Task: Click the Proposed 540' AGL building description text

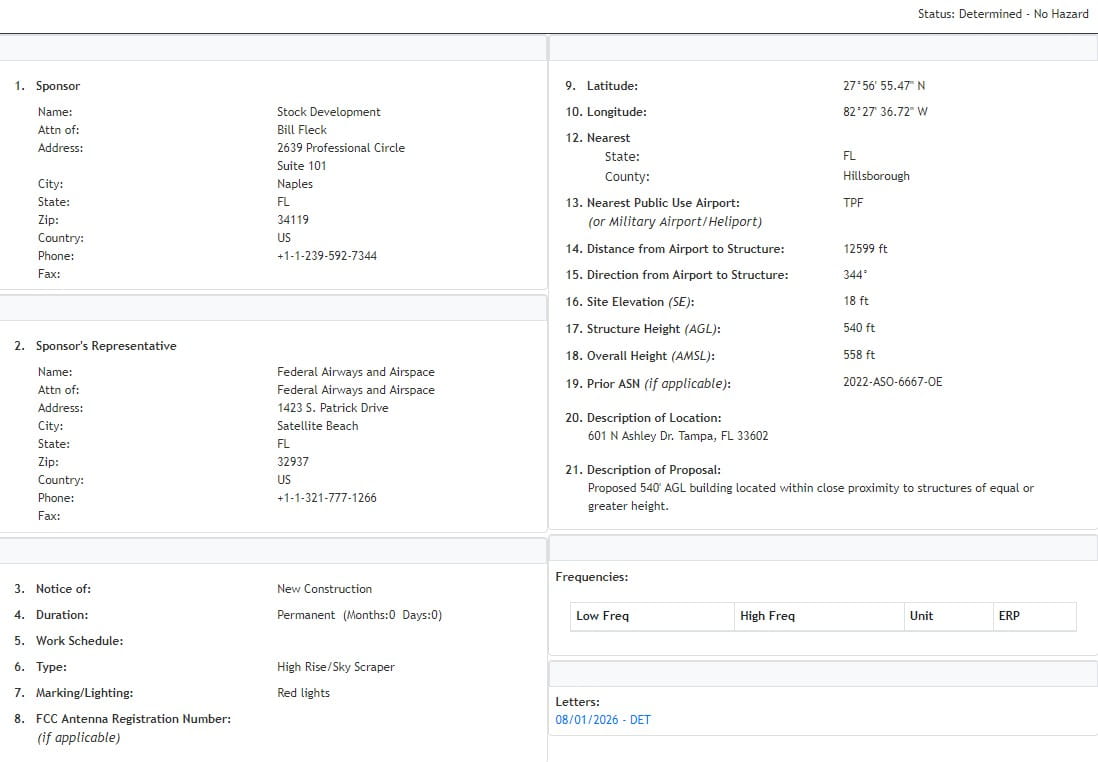Action: pos(810,488)
